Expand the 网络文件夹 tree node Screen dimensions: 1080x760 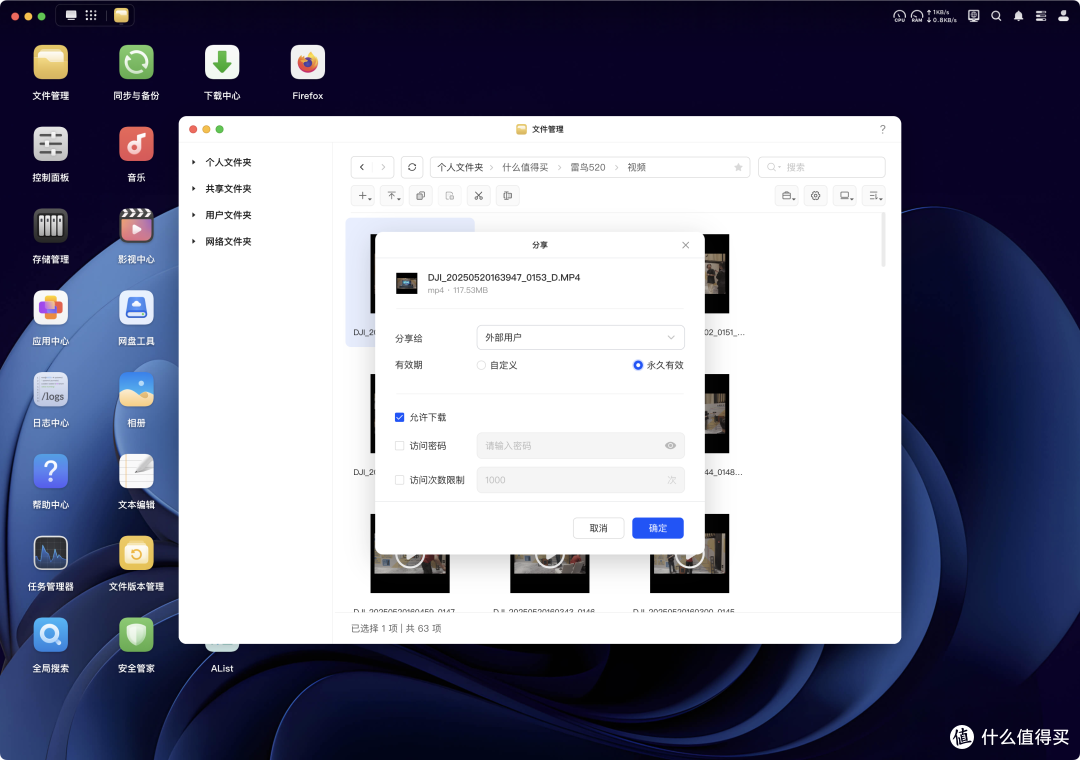[x=194, y=242]
